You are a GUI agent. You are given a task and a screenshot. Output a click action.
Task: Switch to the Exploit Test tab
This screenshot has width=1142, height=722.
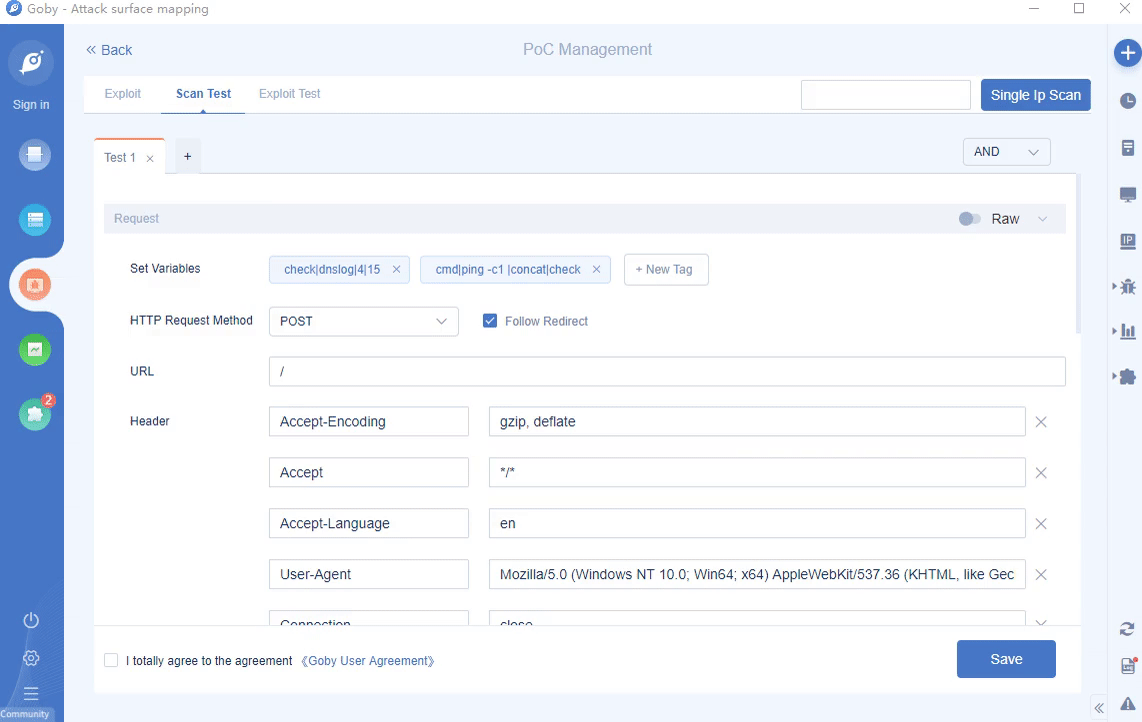tap(289, 94)
